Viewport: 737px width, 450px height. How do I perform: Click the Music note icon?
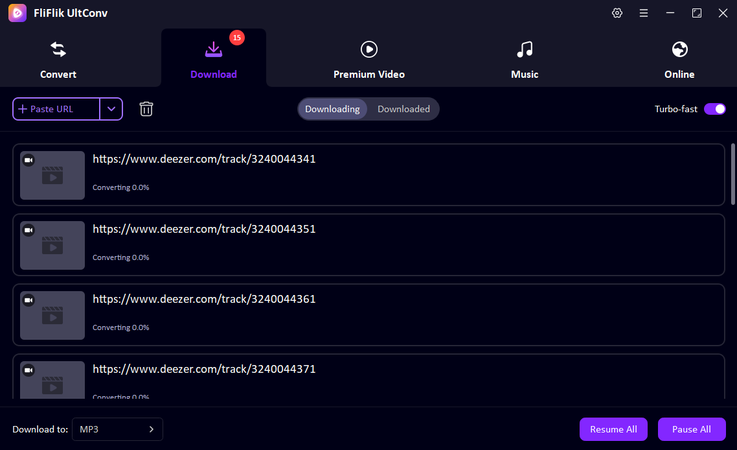(525, 49)
